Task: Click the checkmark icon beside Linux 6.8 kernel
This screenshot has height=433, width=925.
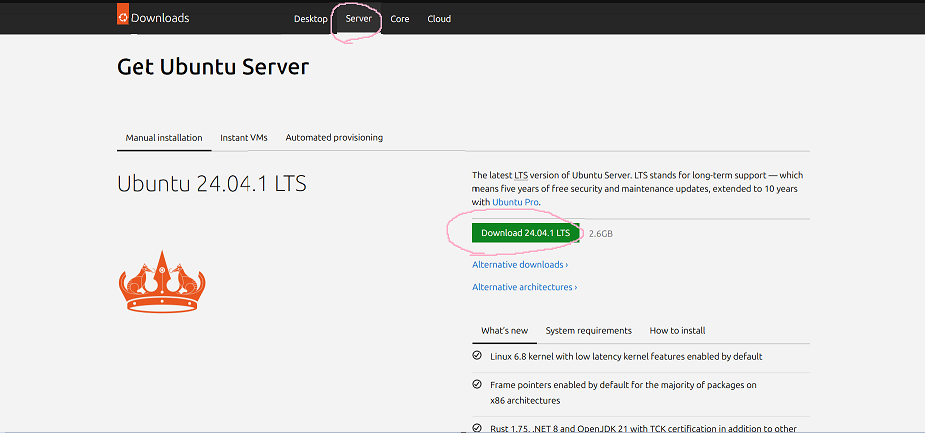Action: point(477,356)
